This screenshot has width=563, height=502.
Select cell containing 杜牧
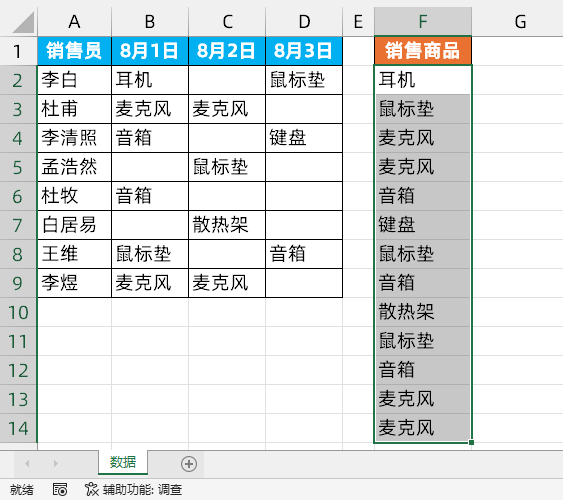point(74,196)
